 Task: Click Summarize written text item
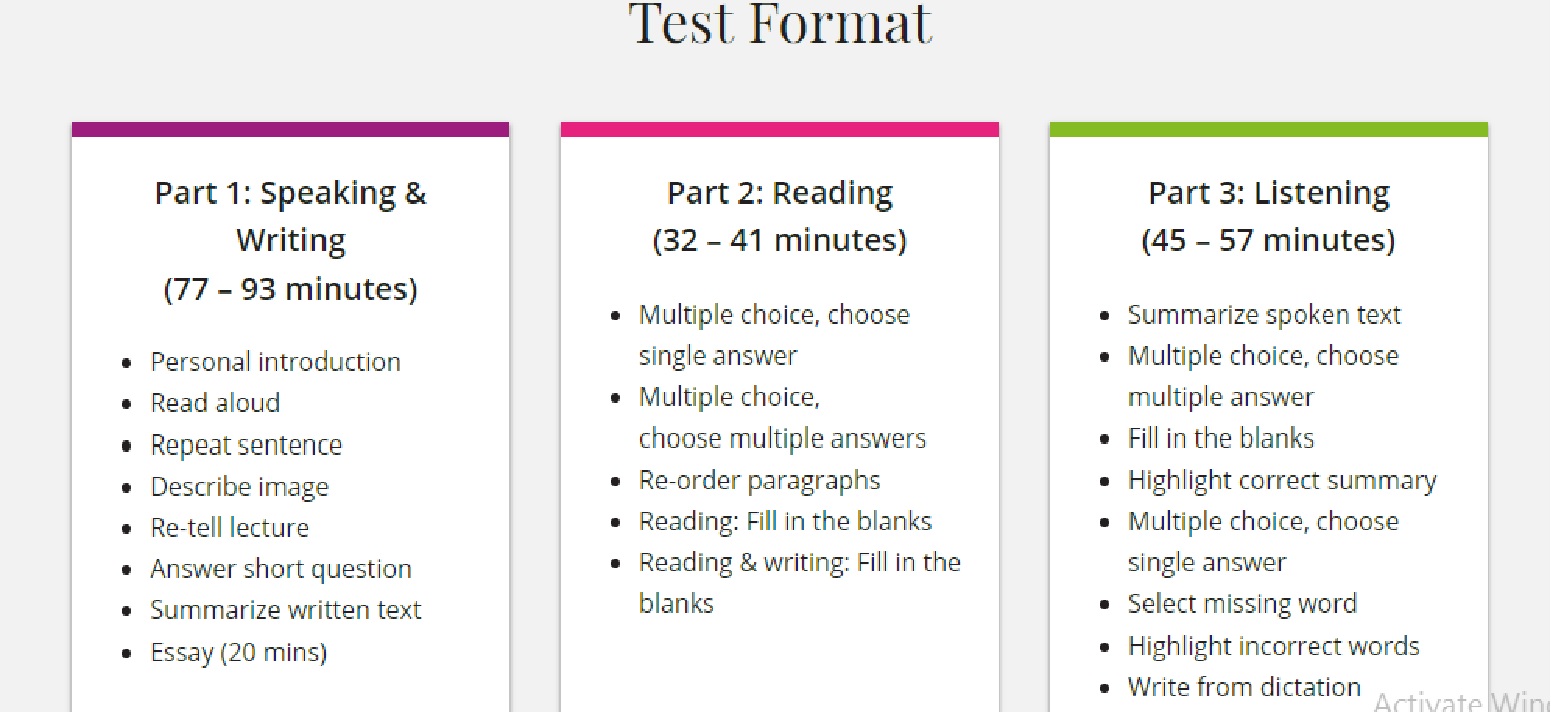286,610
